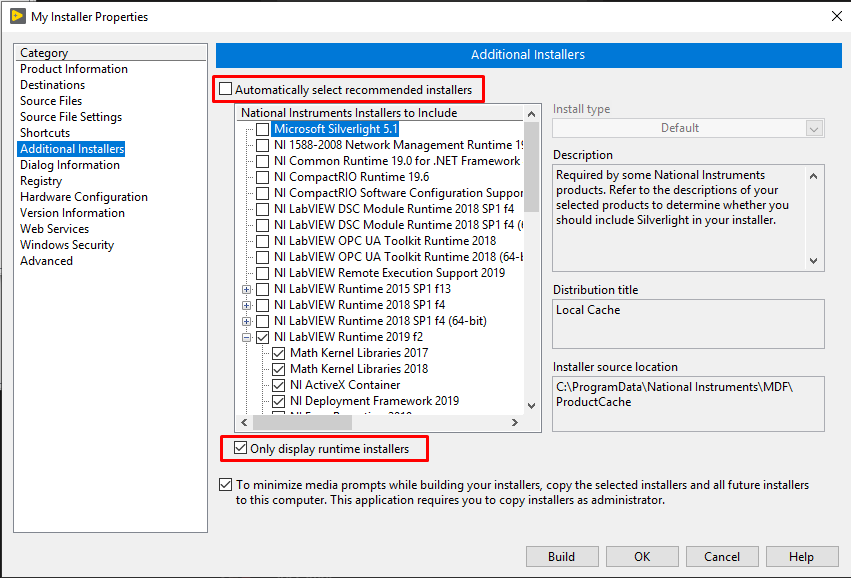Click the Distribution title field
The height and width of the screenshot is (578, 851).
[688, 324]
